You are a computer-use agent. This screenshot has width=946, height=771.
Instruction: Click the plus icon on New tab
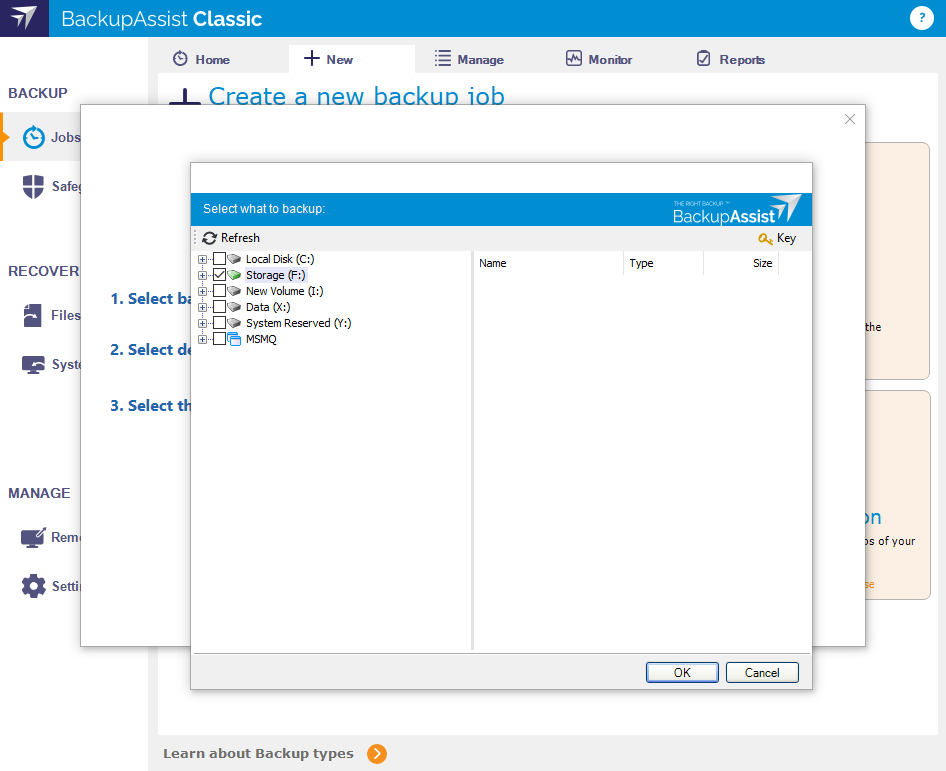tap(311, 58)
